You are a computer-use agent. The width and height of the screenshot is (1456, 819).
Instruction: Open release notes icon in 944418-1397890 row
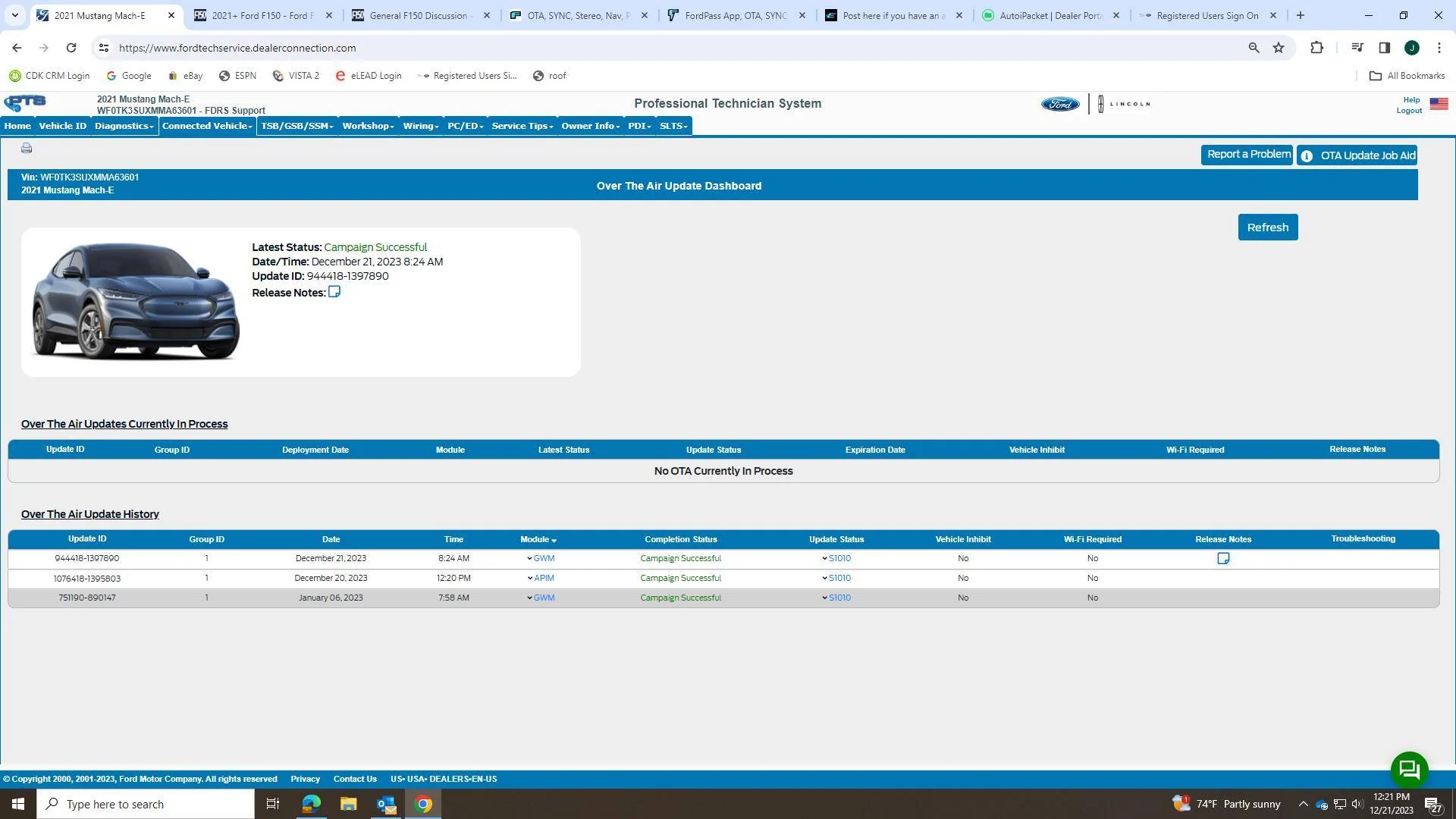pyautogui.click(x=1223, y=558)
